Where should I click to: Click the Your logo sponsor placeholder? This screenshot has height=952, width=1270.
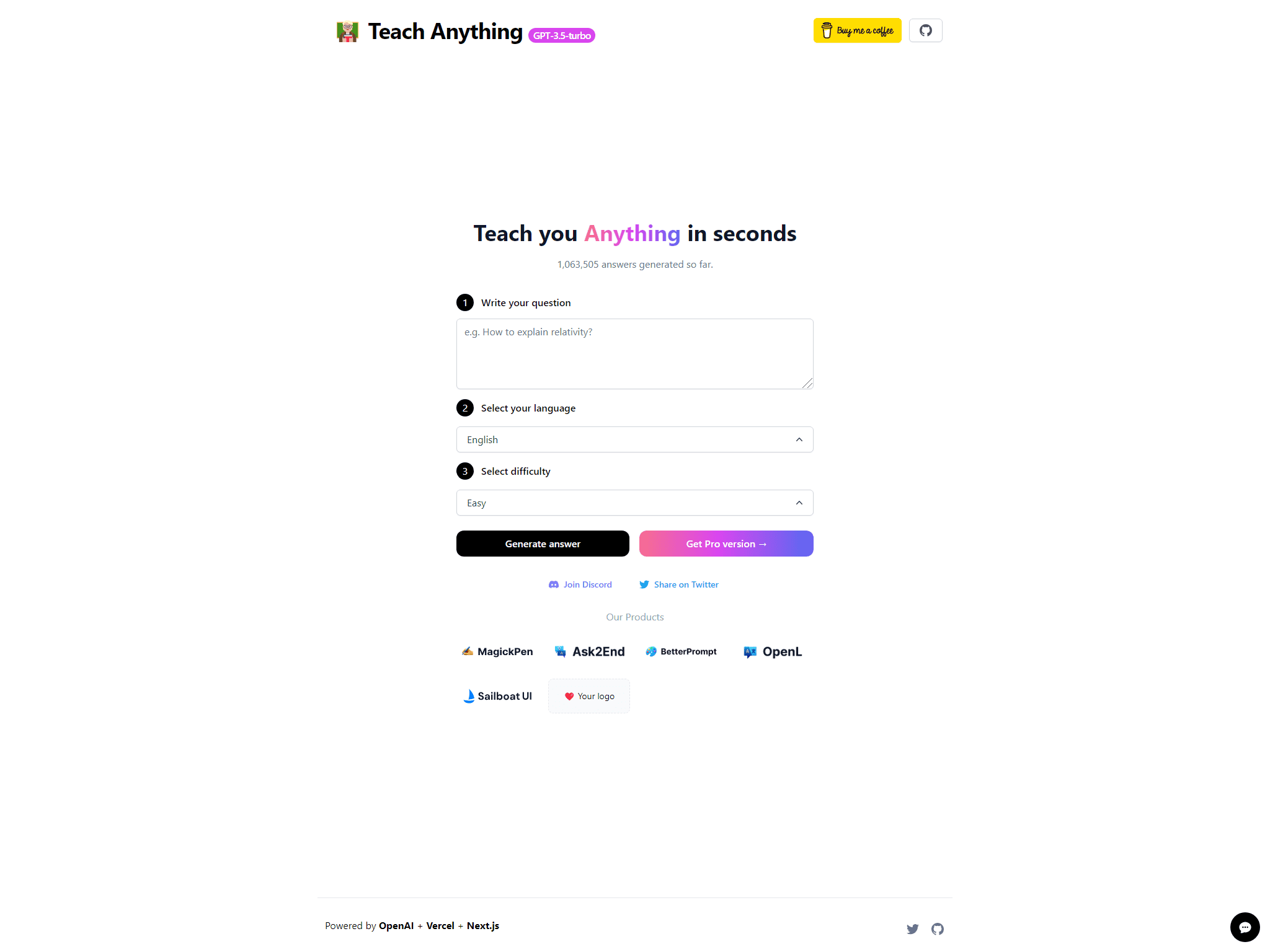589,696
